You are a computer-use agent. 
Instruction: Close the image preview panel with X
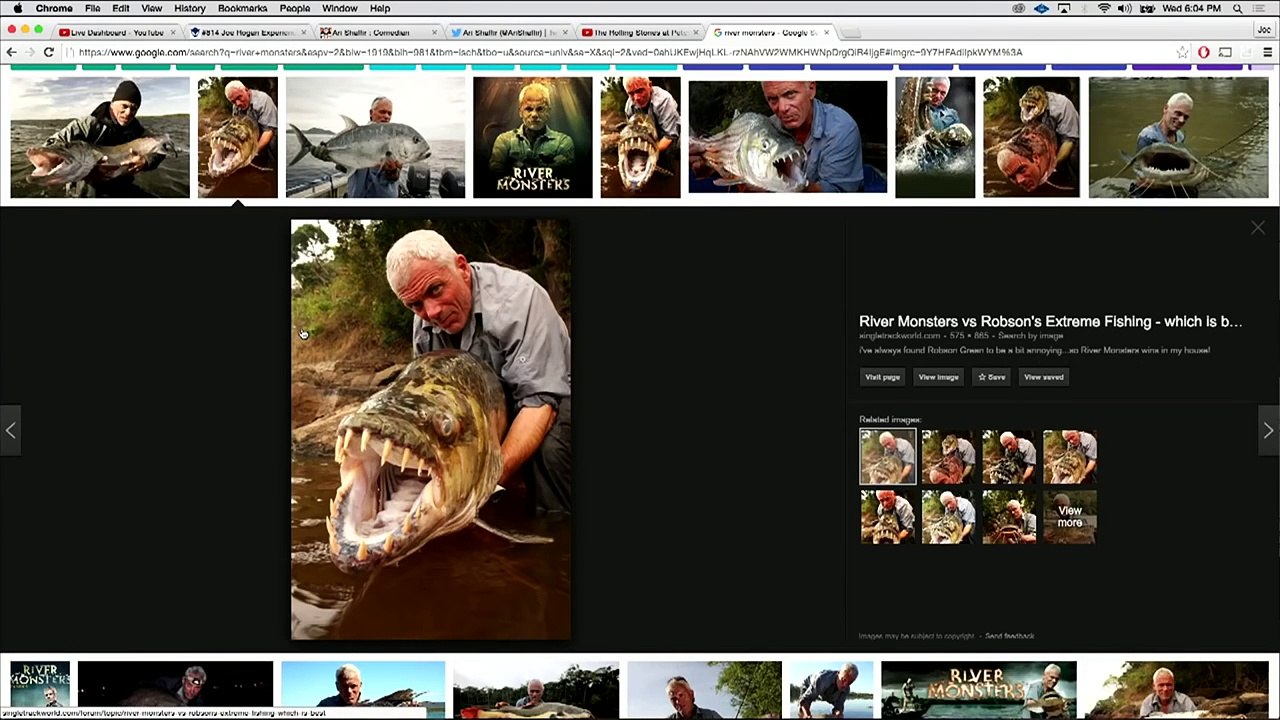click(x=1258, y=228)
